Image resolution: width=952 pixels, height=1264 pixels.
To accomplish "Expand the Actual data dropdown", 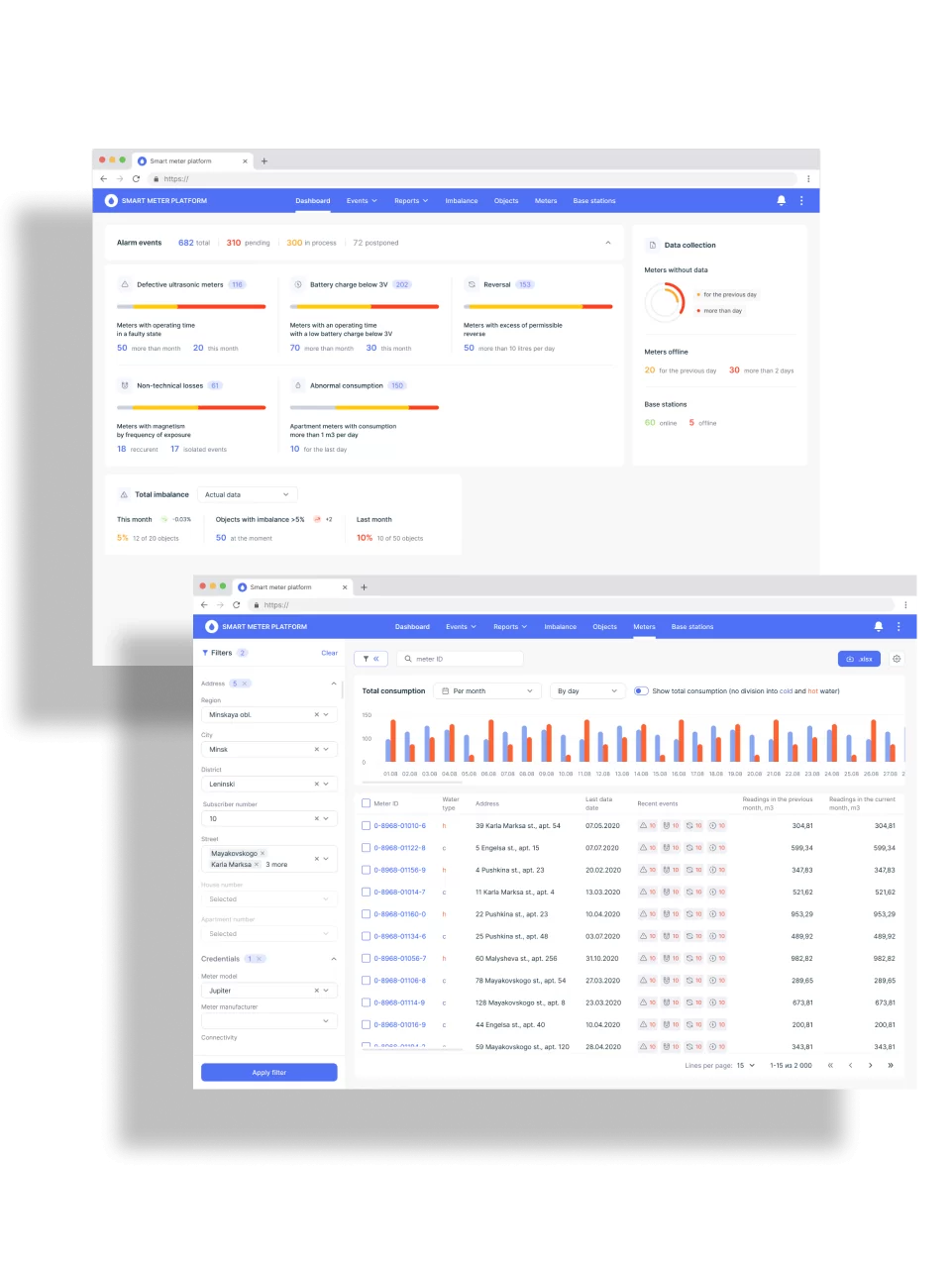I will point(248,494).
